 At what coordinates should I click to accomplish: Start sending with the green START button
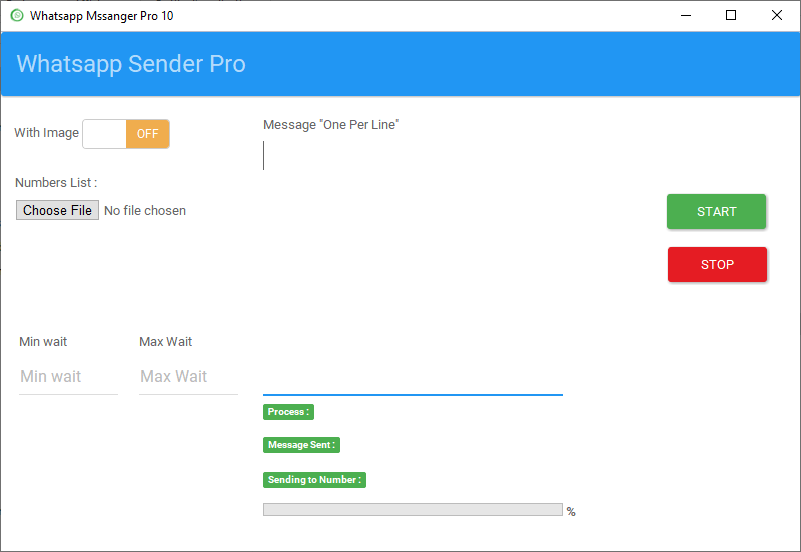click(716, 211)
